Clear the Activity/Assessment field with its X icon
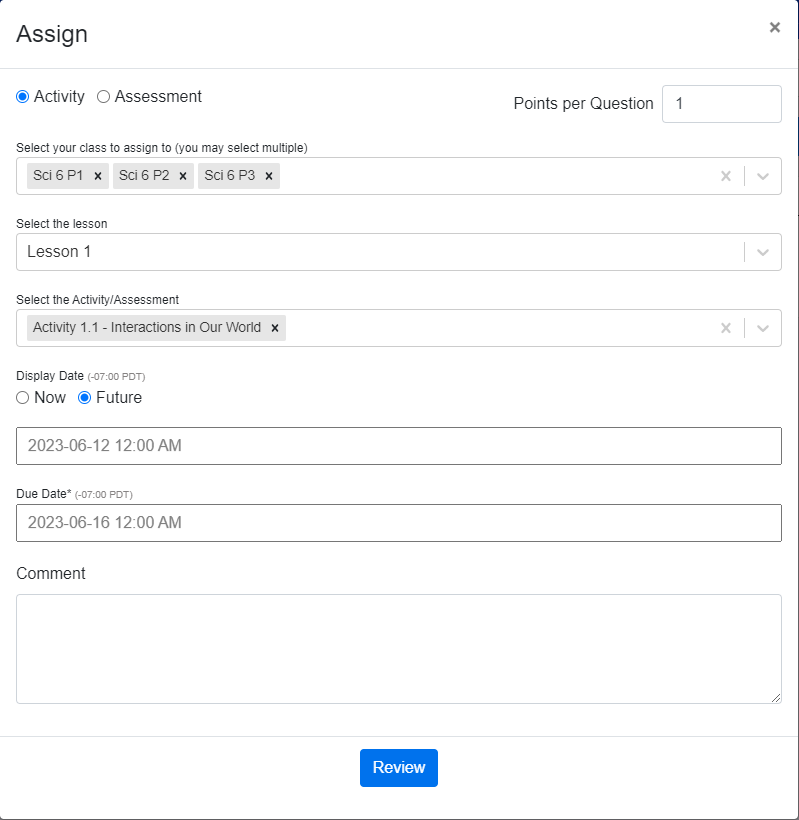 pos(725,327)
